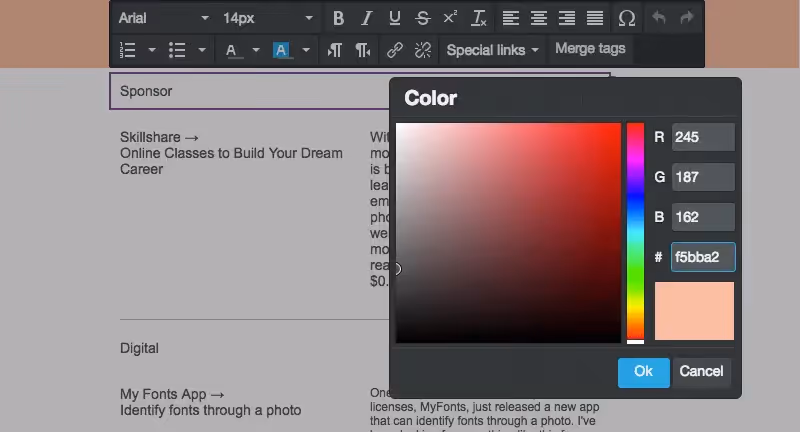800x432 pixels.
Task: Align text right
Action: 567,18
